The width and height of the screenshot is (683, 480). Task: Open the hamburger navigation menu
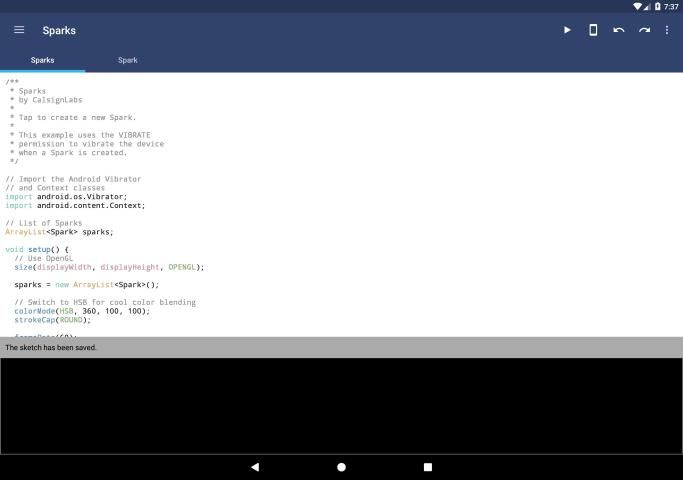point(19,30)
